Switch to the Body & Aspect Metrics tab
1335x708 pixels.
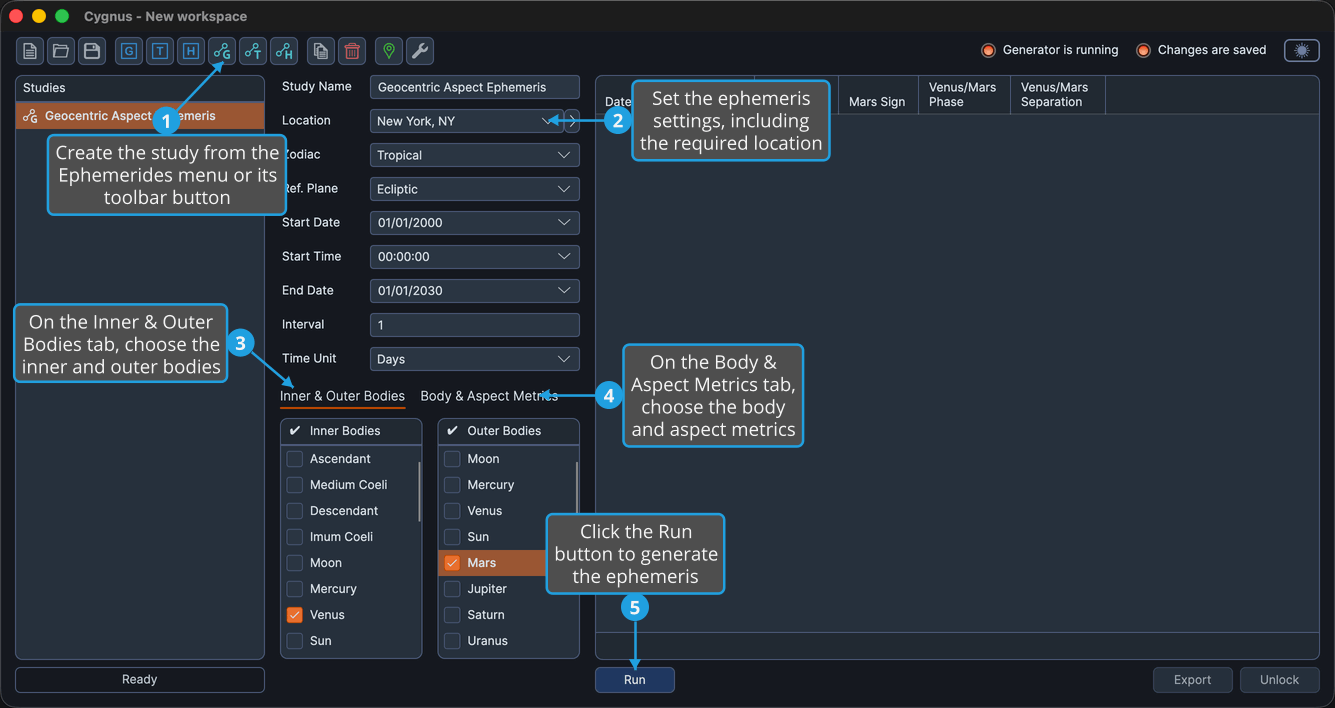point(489,396)
